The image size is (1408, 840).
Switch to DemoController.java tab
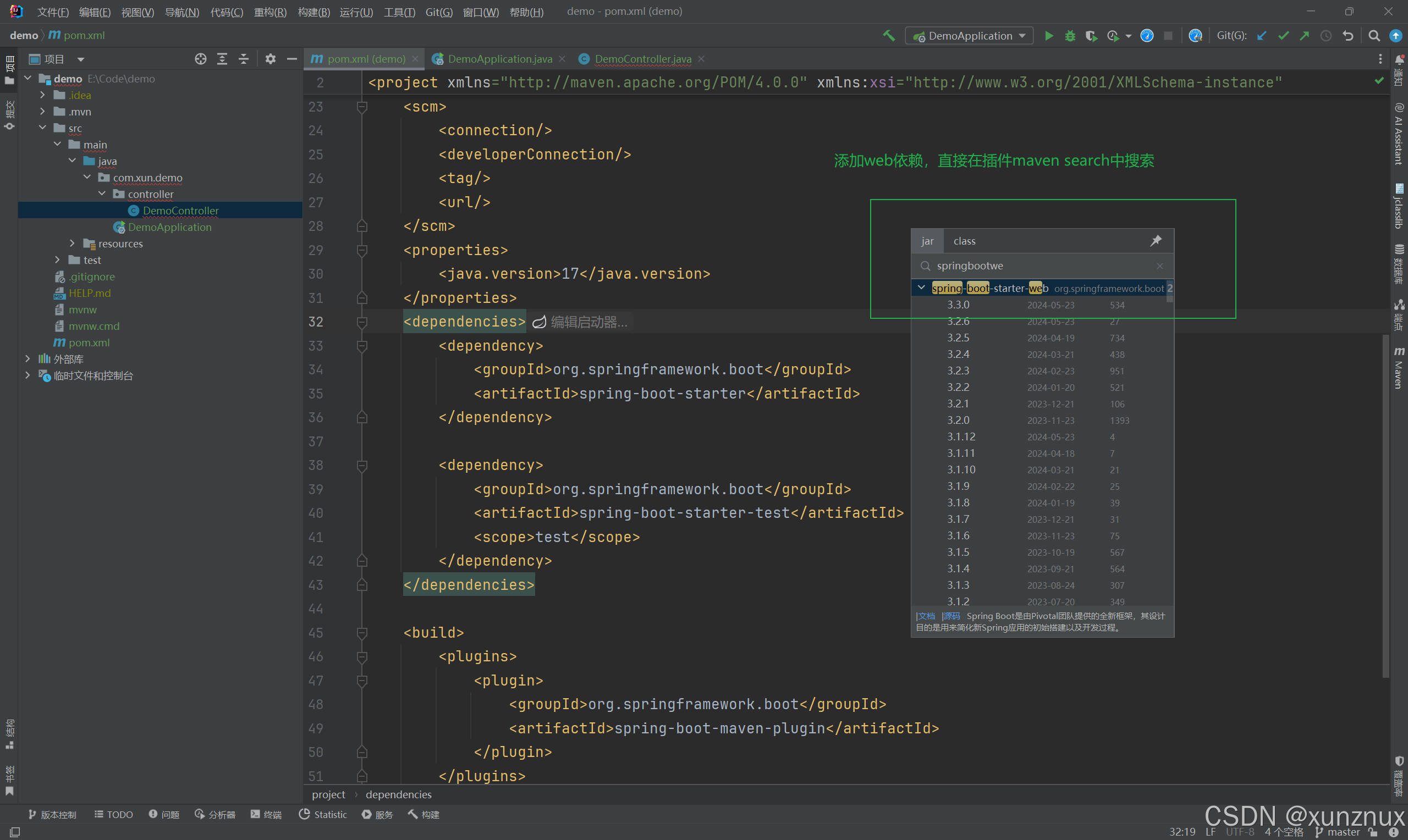pyautogui.click(x=642, y=59)
